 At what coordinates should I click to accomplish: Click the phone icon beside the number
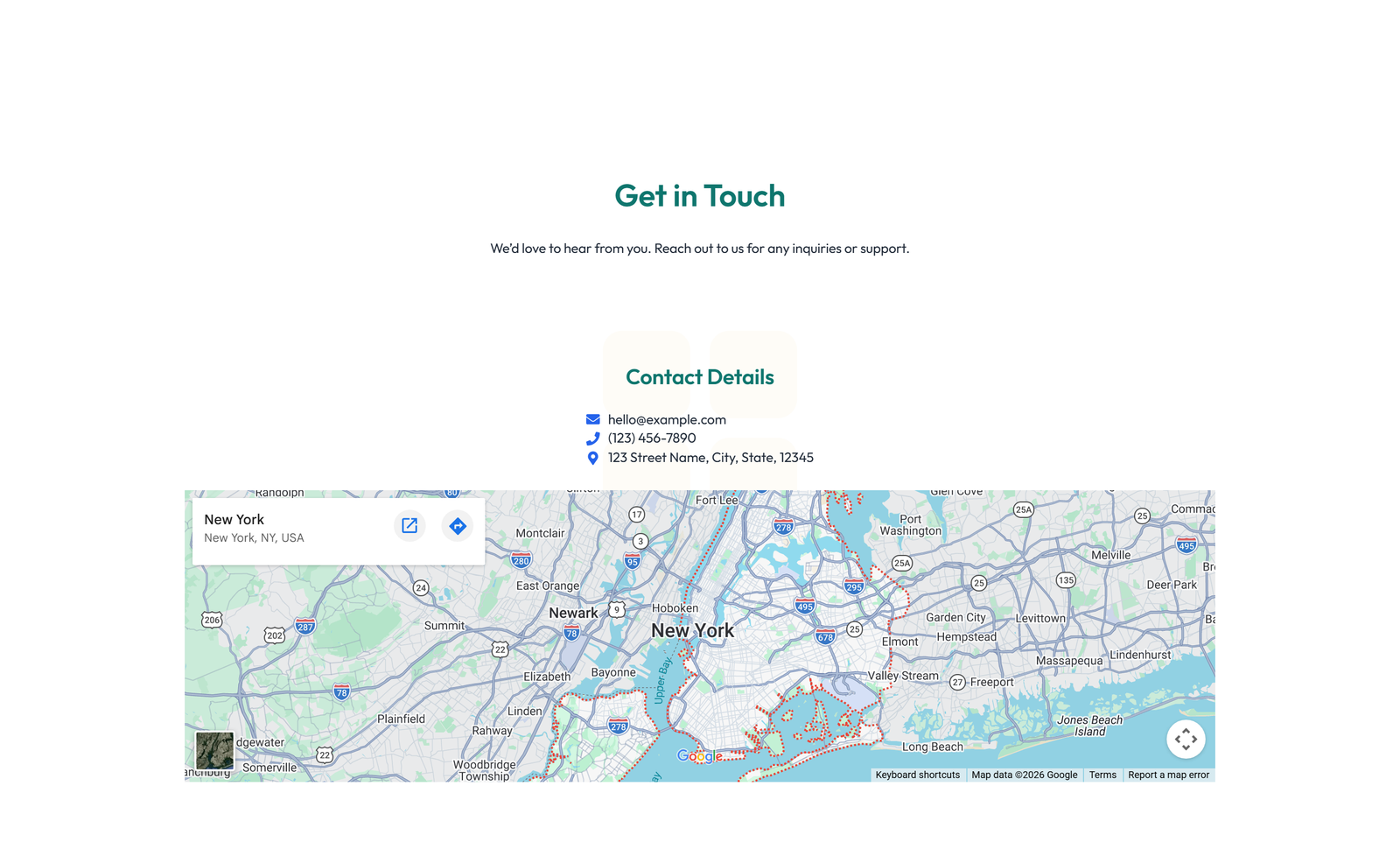coord(593,439)
